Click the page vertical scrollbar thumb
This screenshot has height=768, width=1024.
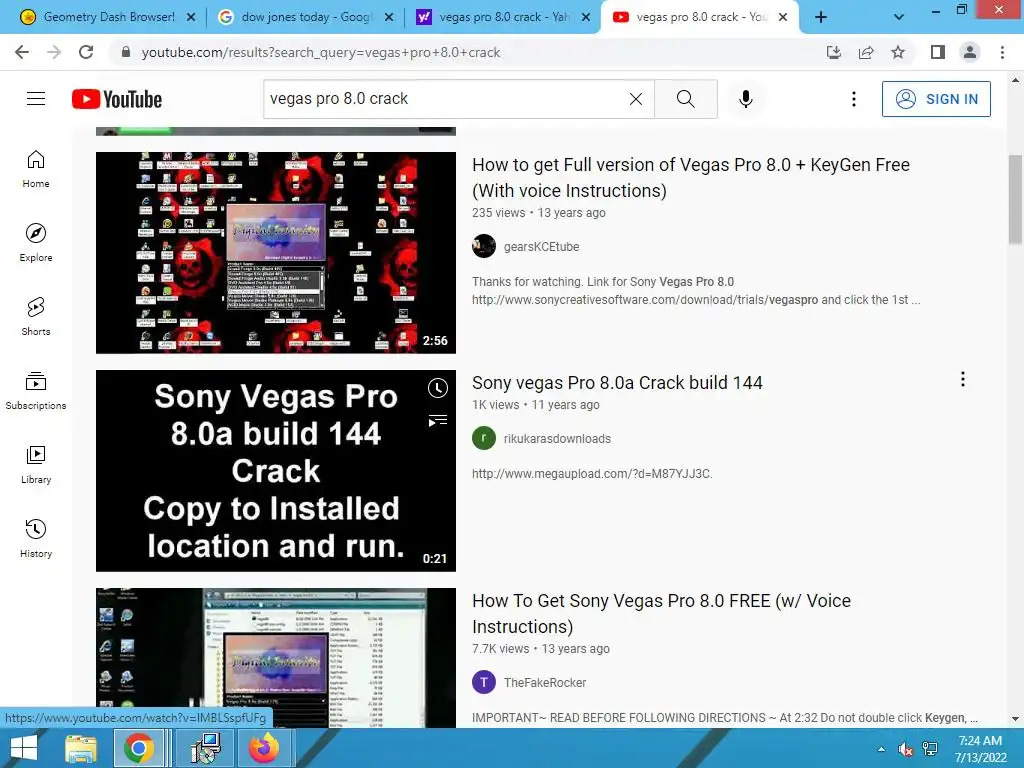tap(1015, 199)
